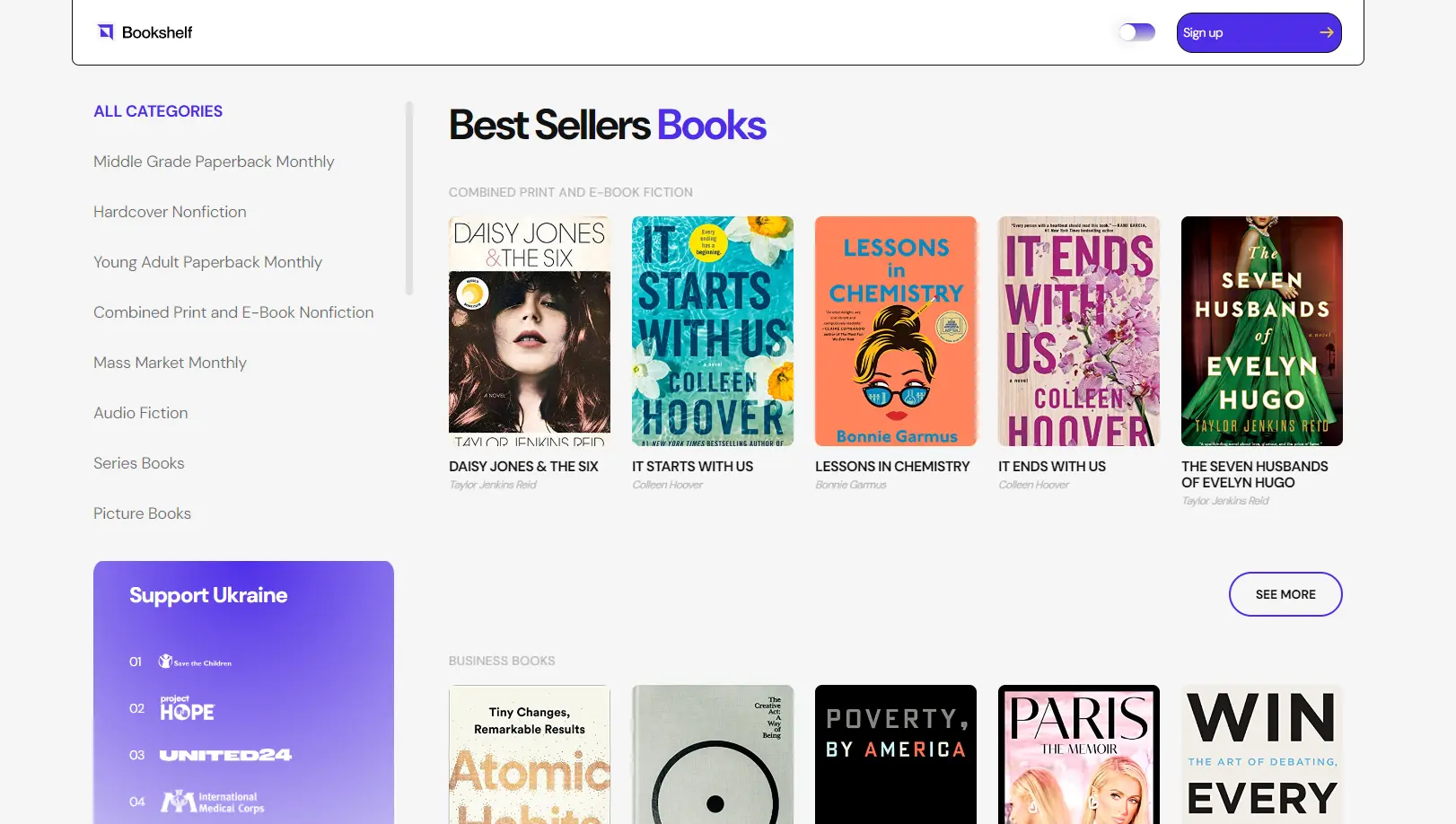Open the Daisy Jones & The Six cover

point(529,330)
